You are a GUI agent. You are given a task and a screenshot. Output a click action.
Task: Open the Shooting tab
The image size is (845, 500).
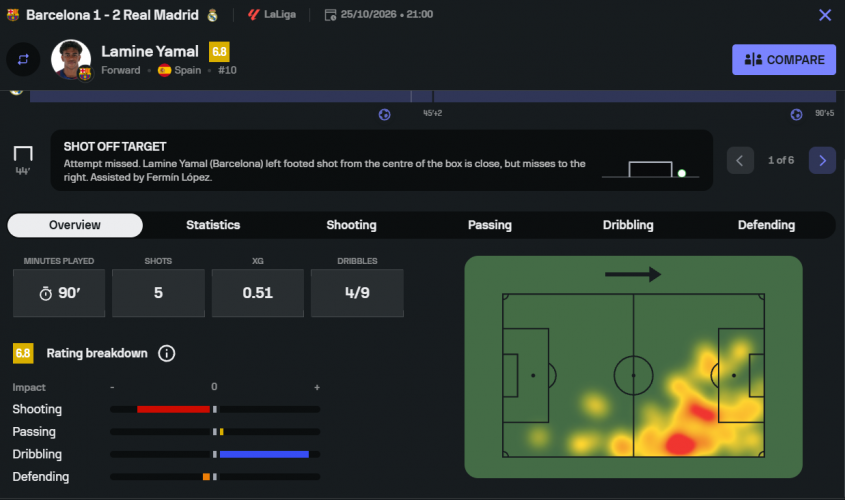click(x=351, y=225)
